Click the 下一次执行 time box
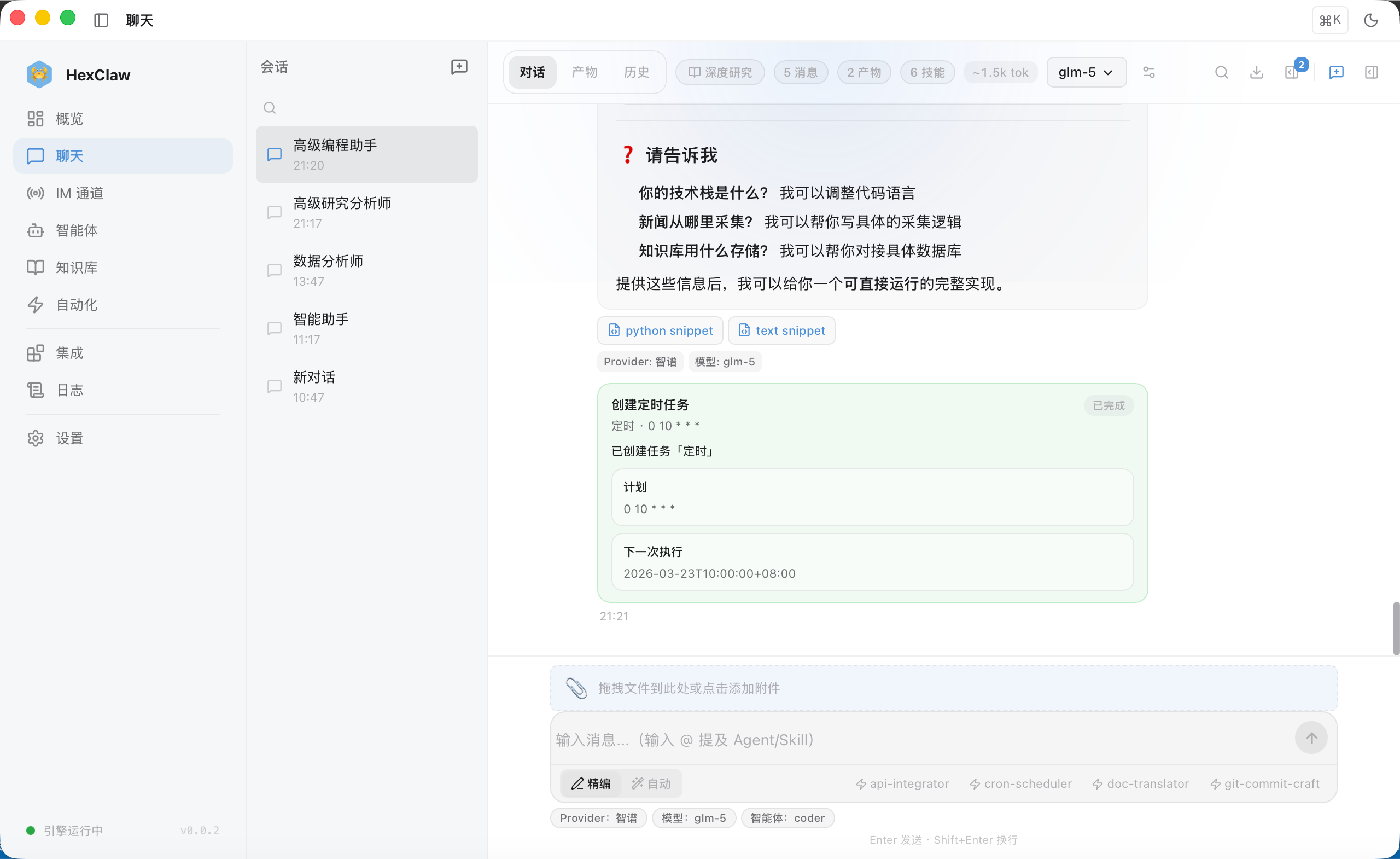 (872, 562)
